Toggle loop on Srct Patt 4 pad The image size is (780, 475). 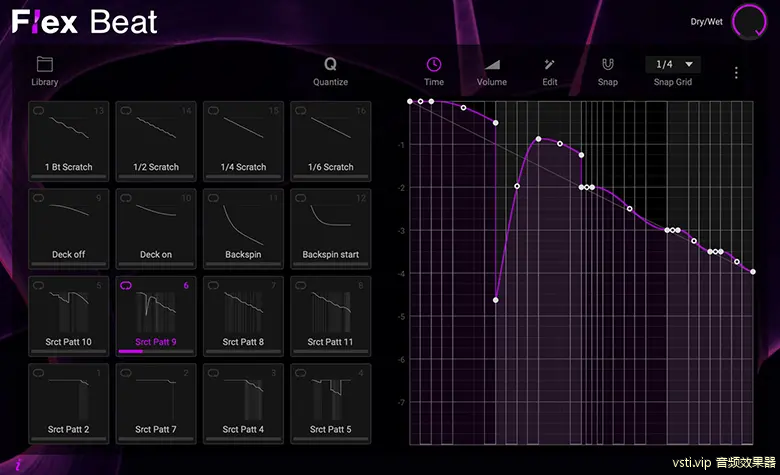coord(213,373)
